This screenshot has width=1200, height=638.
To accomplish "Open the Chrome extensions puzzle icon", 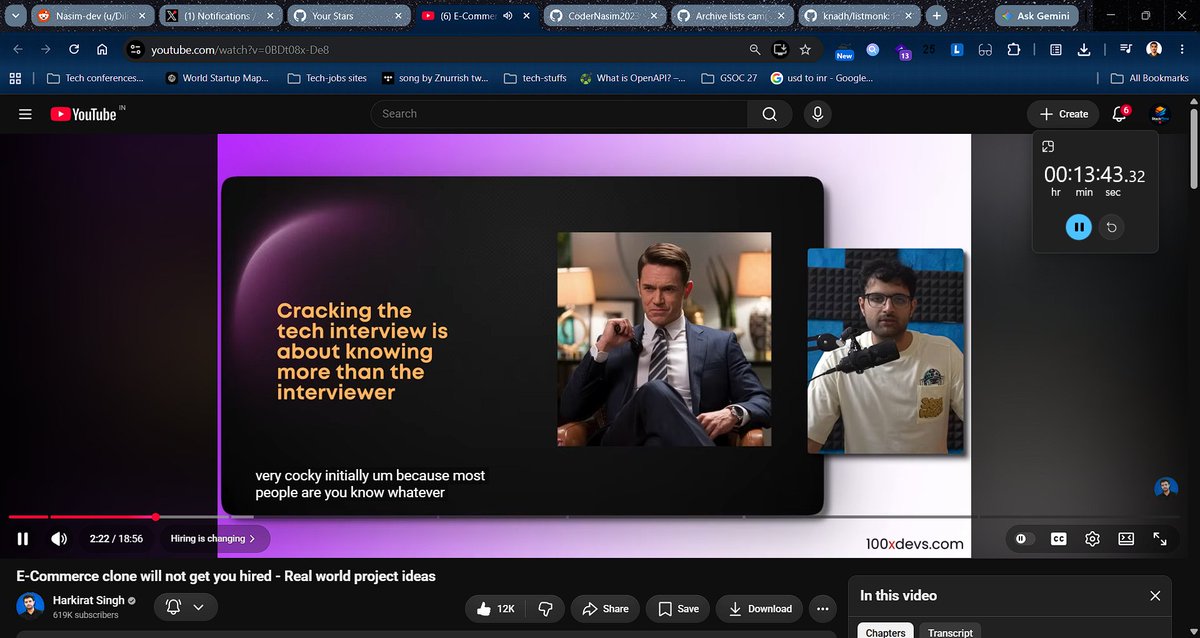I will pyautogui.click(x=1013, y=49).
